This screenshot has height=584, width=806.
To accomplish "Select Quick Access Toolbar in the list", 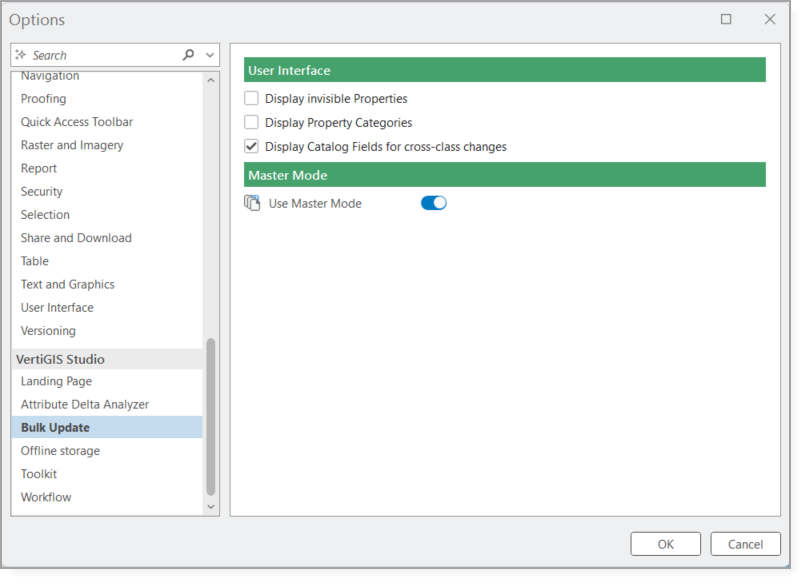I will pos(77,122).
